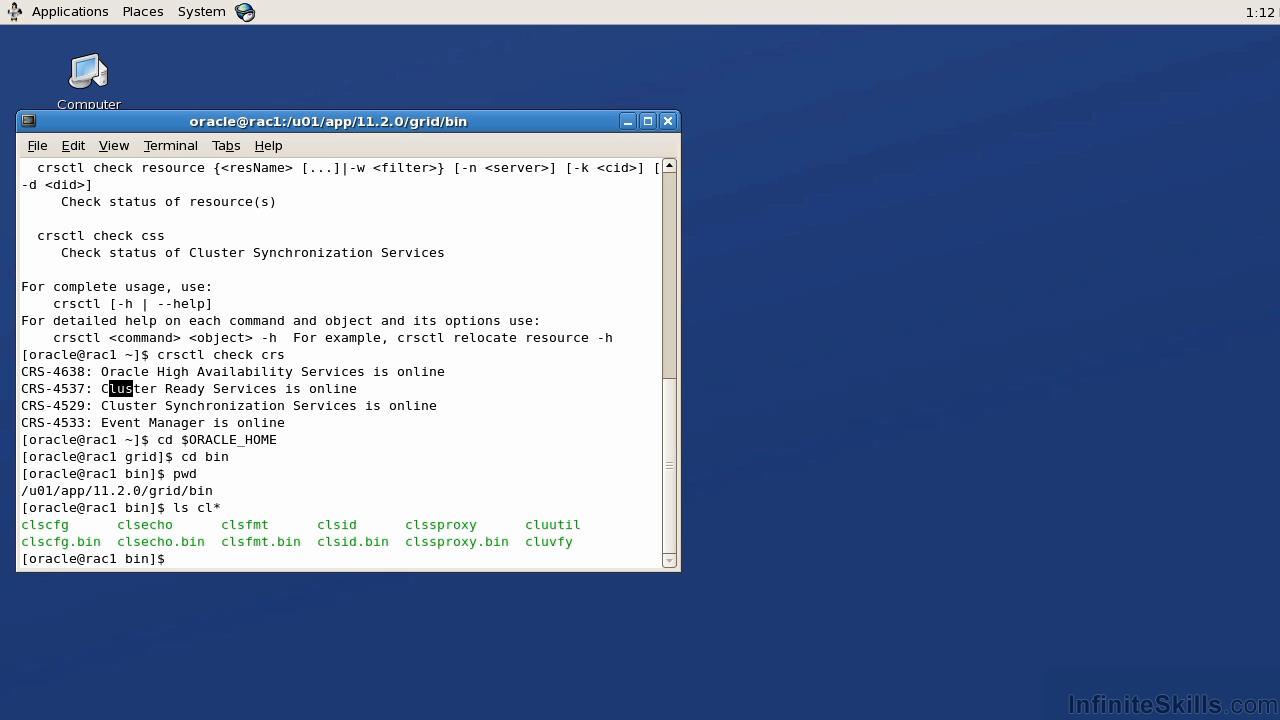The width and height of the screenshot is (1280, 720).
Task: Click 'clssproxy.bin' in the listing
Action: pyautogui.click(x=457, y=542)
